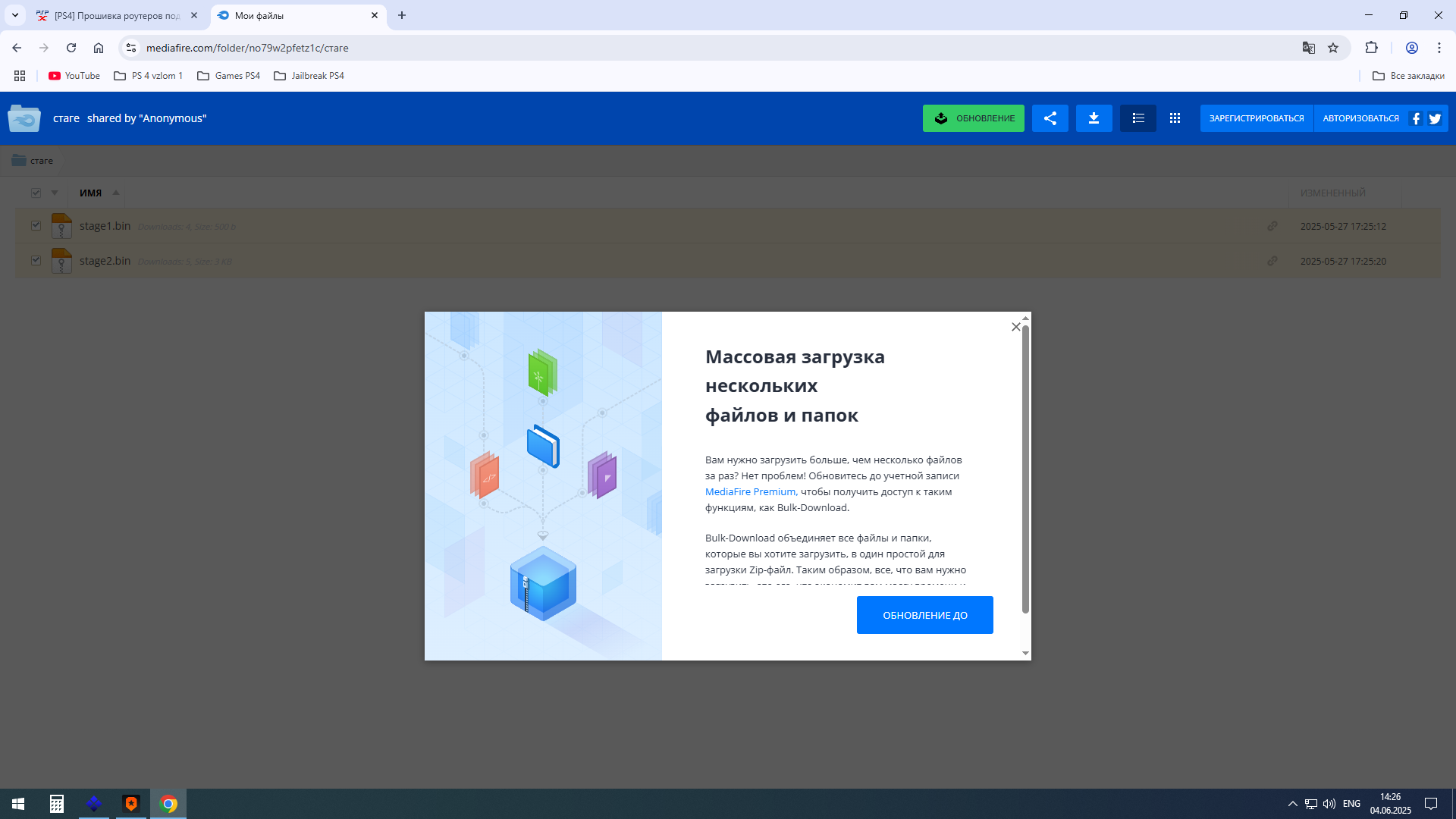
Task: Toggle the select-all files checkbox
Action: [x=36, y=193]
